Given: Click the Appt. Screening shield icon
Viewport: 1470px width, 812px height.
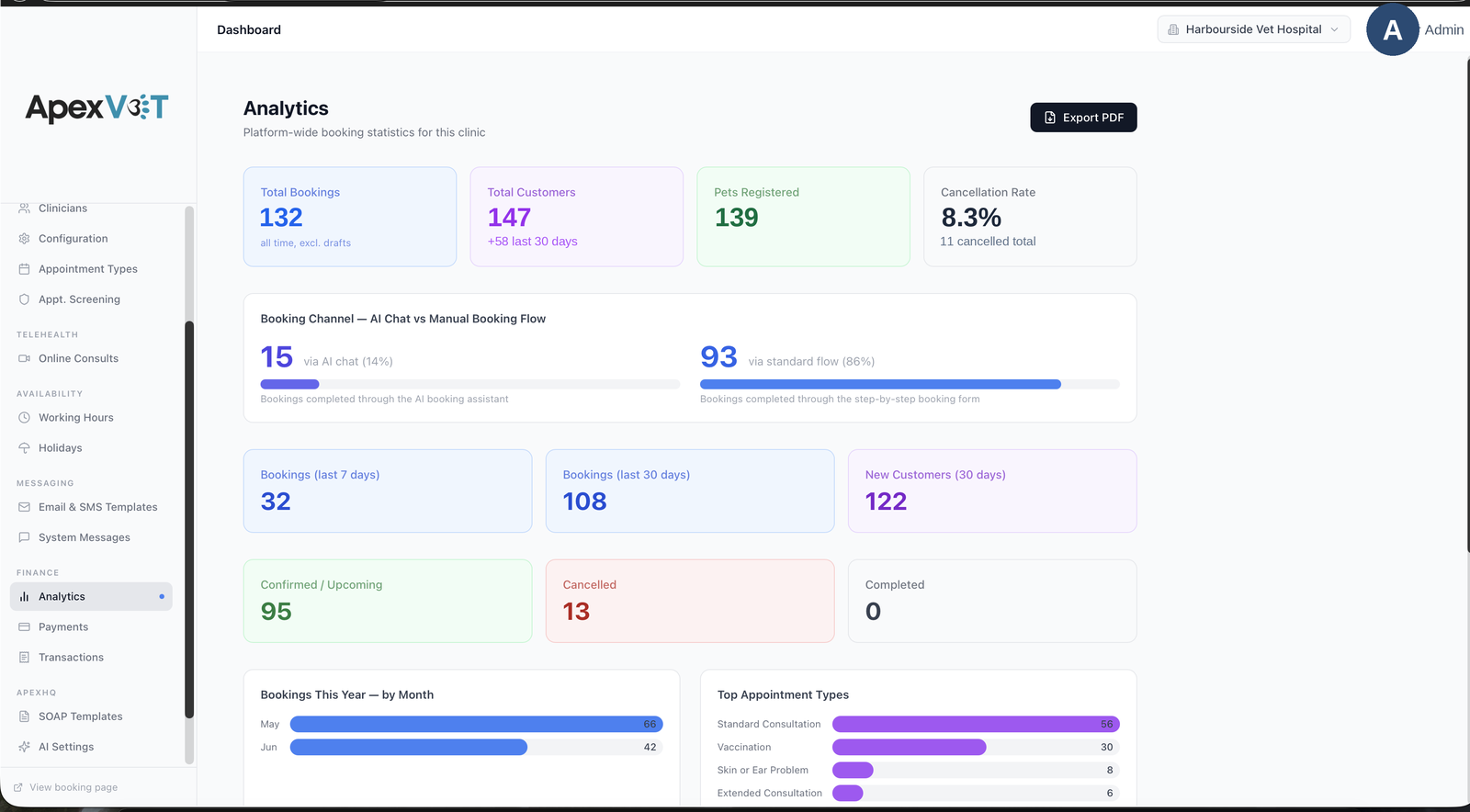Looking at the screenshot, I should (x=24, y=299).
